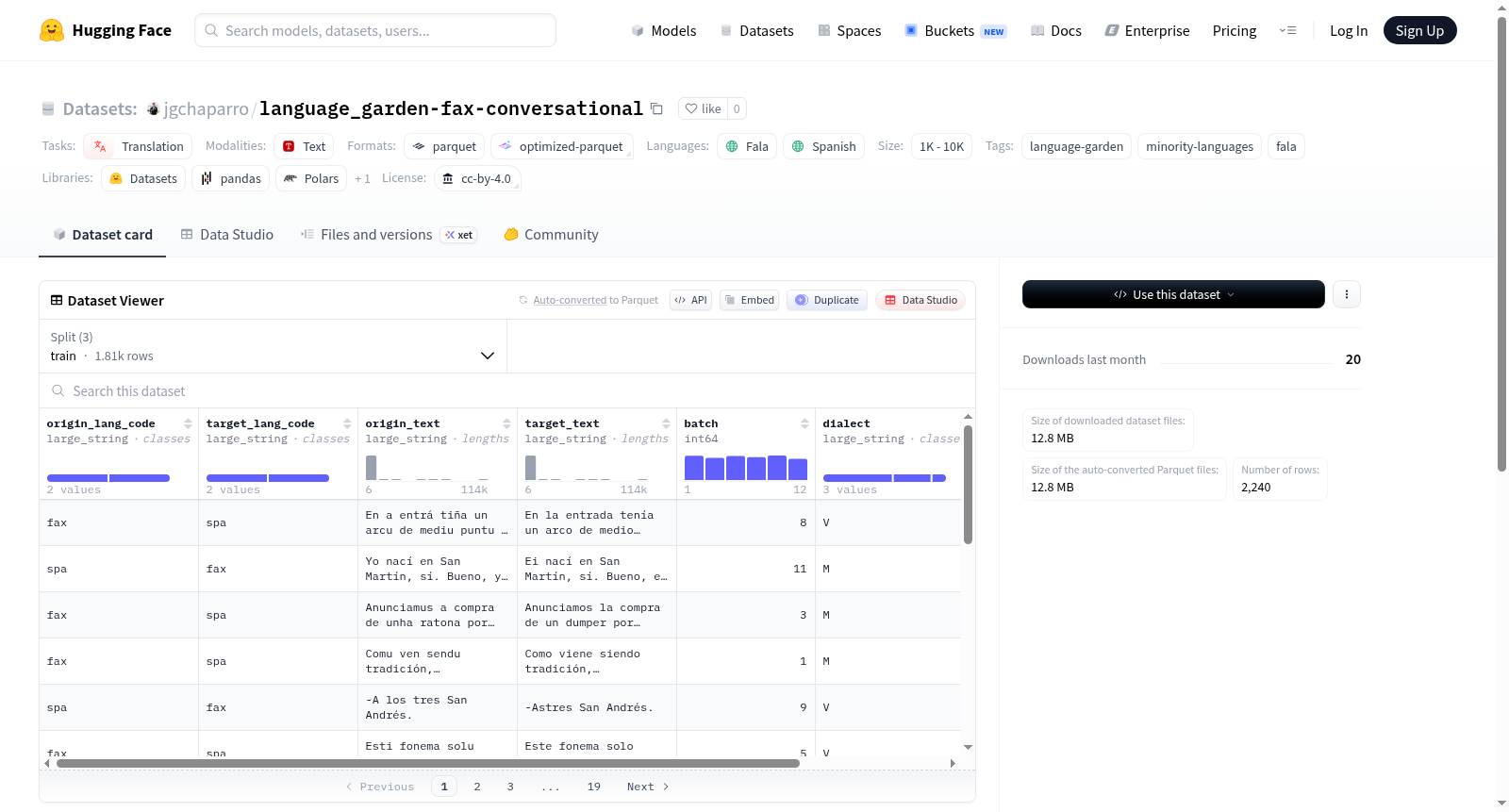
Task: Select the language-garden tag
Action: [x=1076, y=146]
